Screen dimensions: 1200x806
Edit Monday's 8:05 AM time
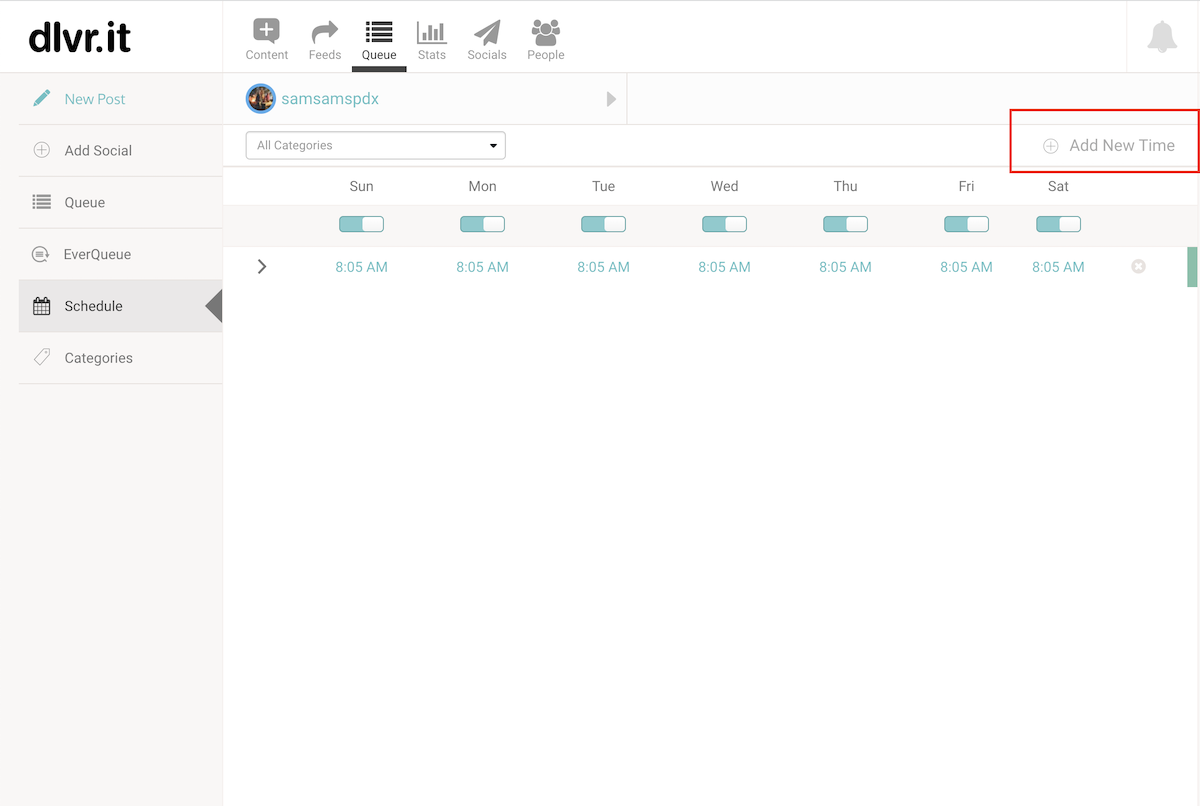click(x=482, y=267)
